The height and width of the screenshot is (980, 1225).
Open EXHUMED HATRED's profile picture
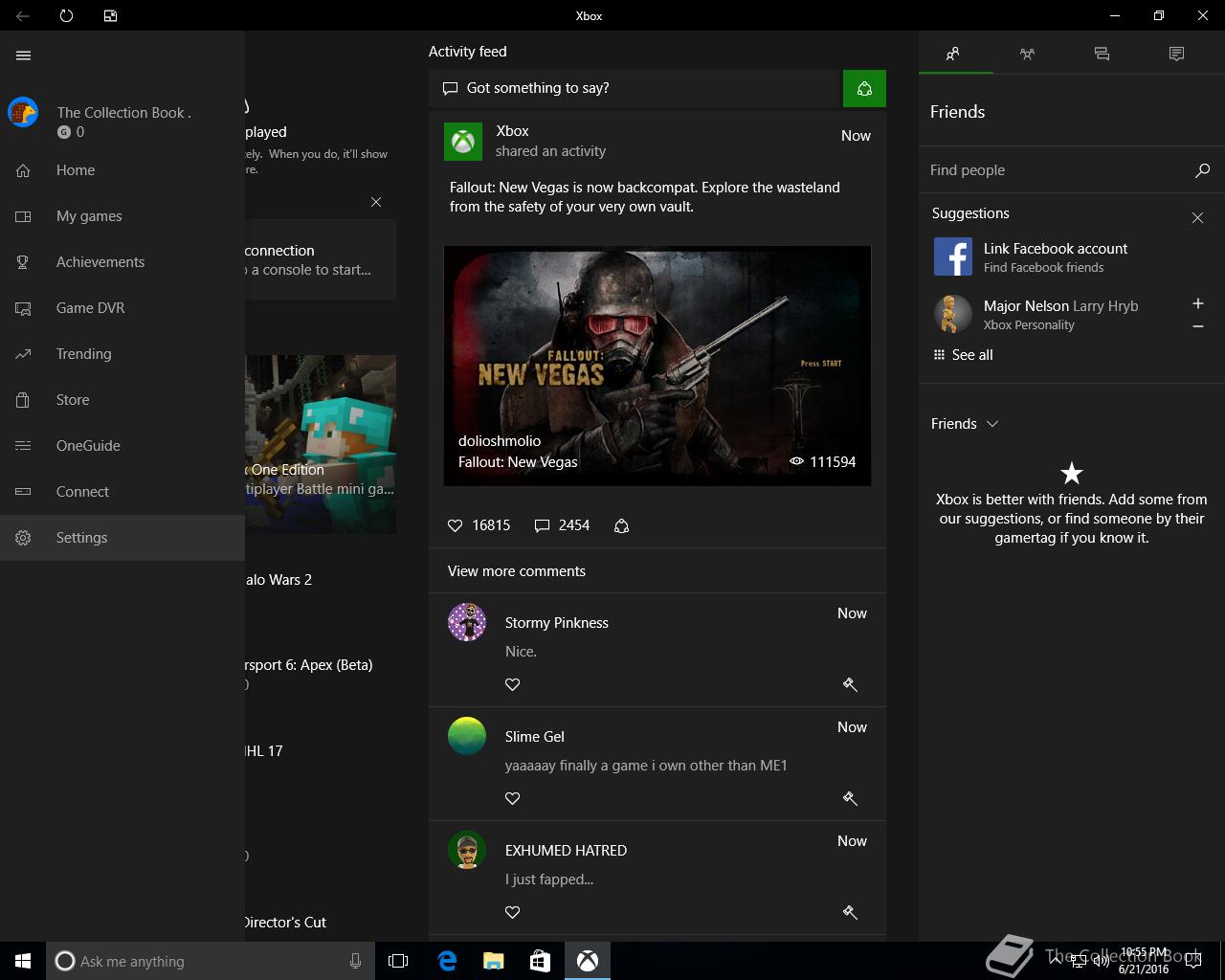coord(467,850)
